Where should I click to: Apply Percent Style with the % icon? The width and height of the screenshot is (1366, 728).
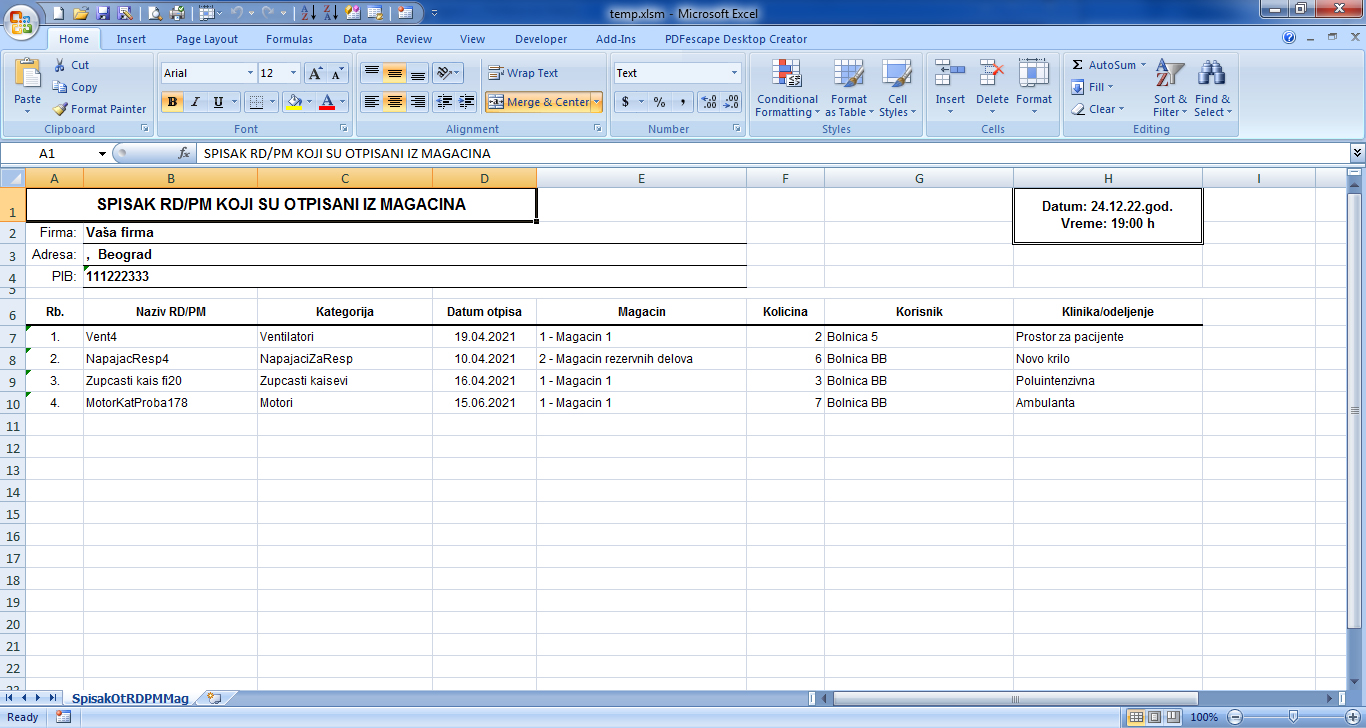[x=659, y=102]
